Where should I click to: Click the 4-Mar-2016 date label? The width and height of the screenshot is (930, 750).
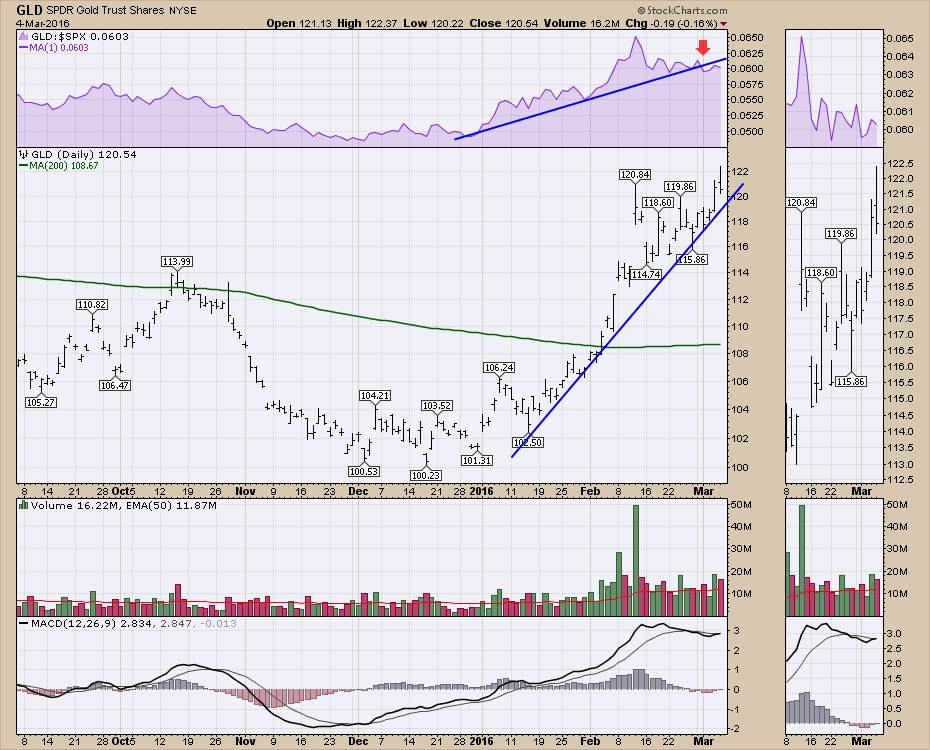[43, 24]
